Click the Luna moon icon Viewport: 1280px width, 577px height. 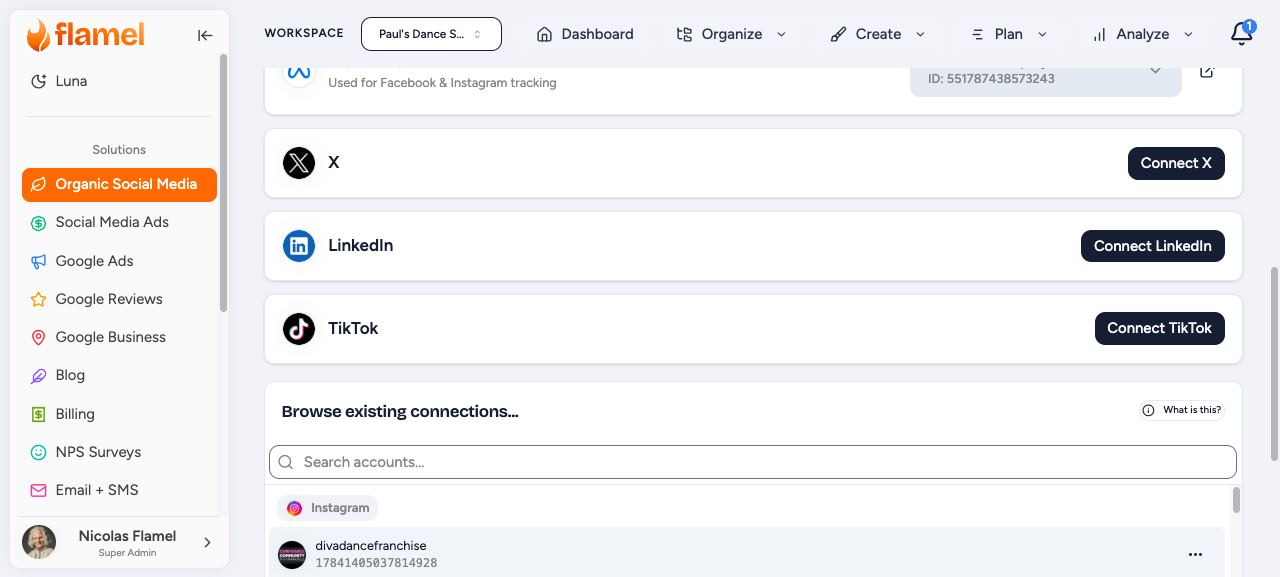tap(39, 81)
